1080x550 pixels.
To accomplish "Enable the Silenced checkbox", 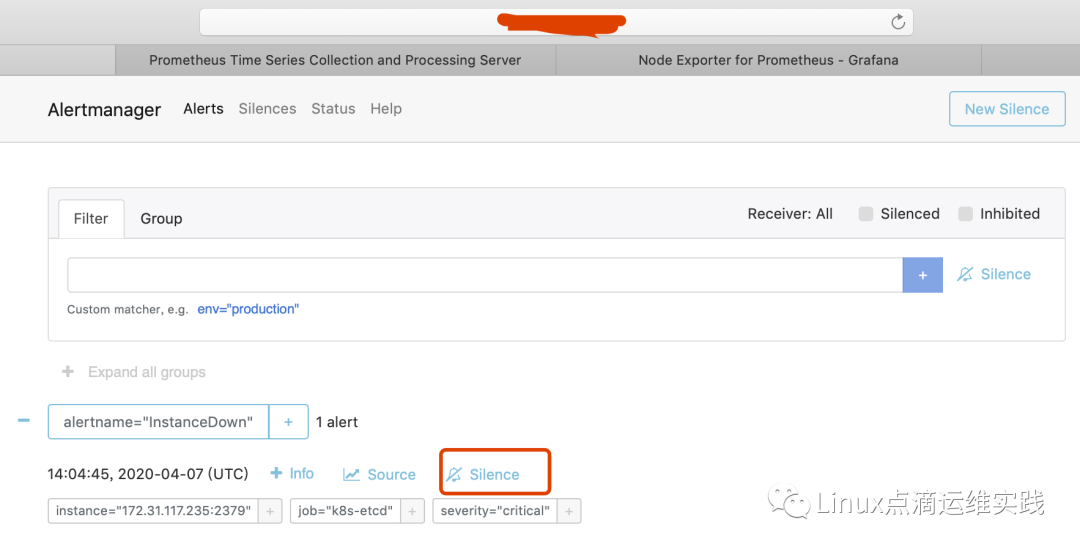I will [866, 214].
